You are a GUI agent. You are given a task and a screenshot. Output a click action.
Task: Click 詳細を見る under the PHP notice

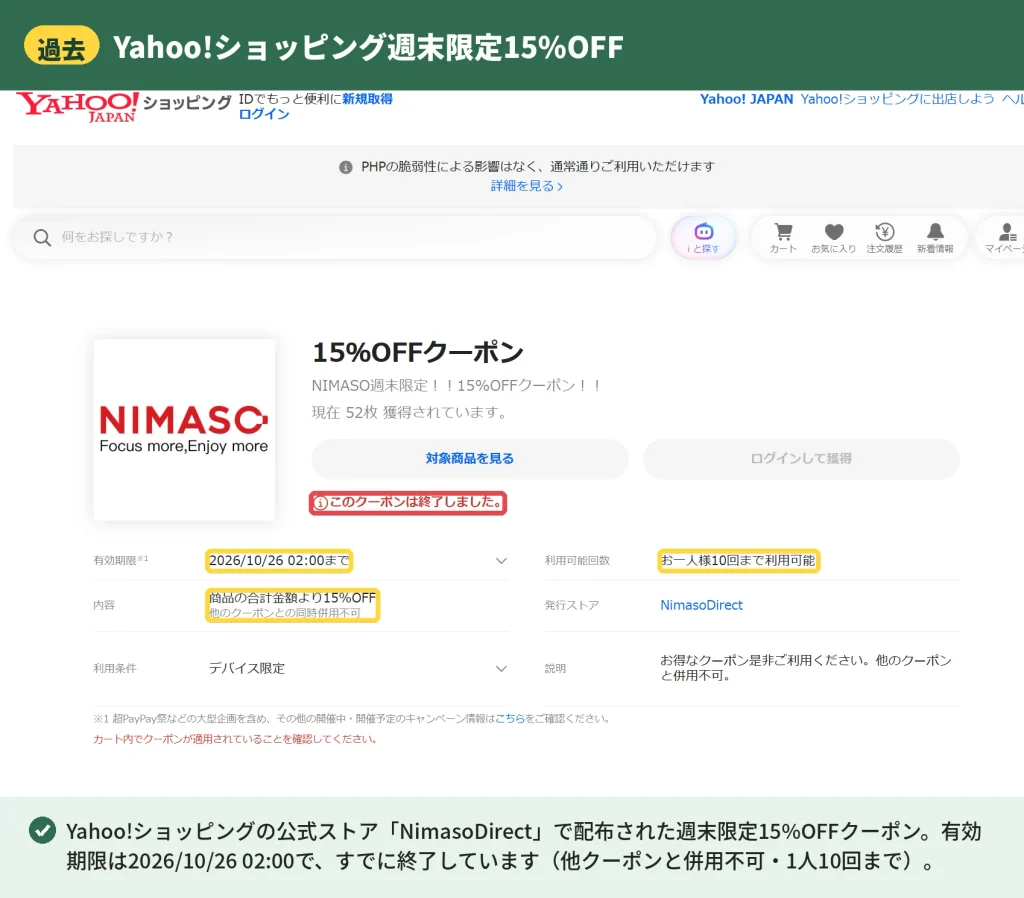click(x=526, y=186)
